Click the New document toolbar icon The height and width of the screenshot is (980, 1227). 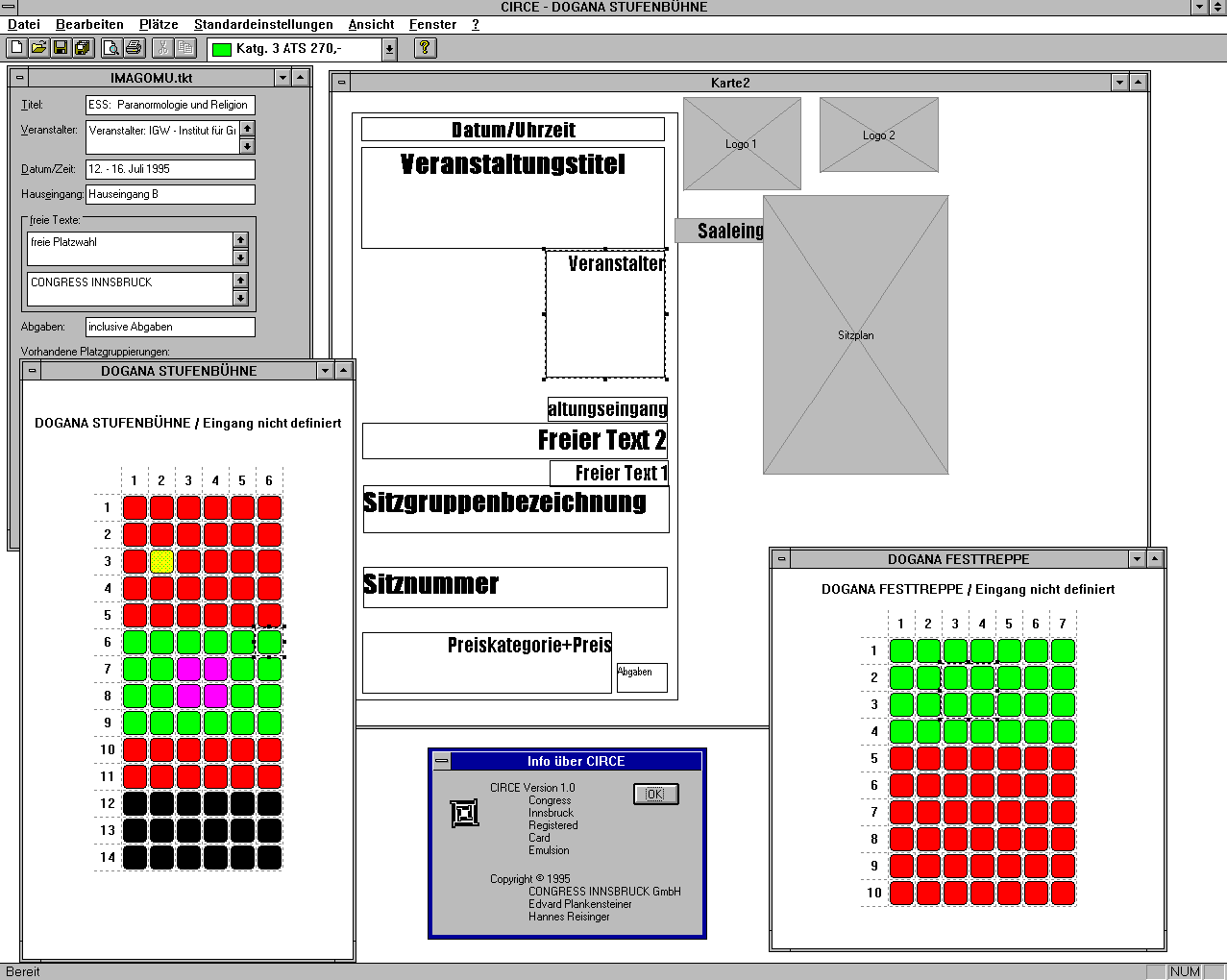[x=16, y=48]
